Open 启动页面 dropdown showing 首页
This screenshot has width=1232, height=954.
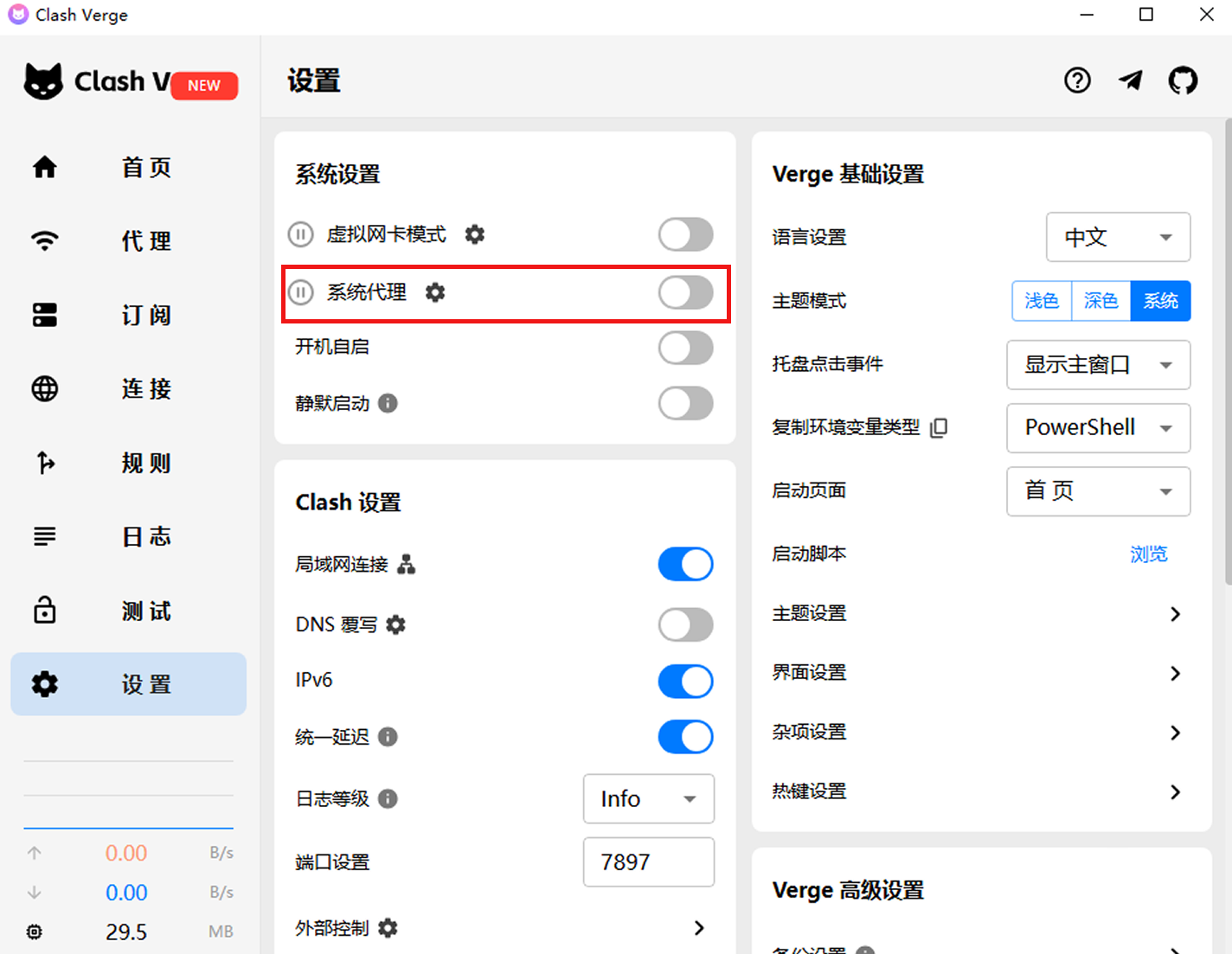click(1099, 491)
